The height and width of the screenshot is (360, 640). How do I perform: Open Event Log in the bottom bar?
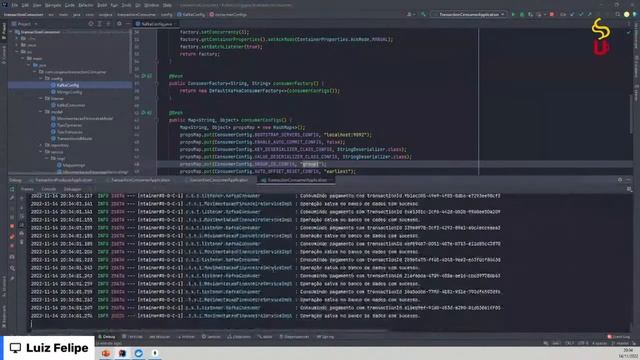619,337
